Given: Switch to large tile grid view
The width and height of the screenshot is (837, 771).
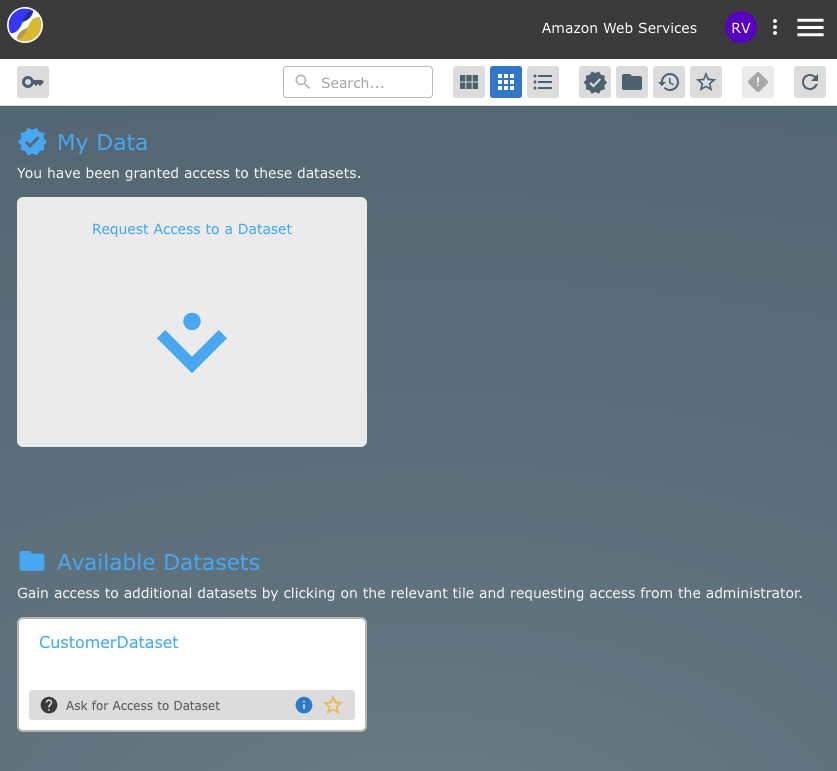Looking at the screenshot, I should pos(469,82).
